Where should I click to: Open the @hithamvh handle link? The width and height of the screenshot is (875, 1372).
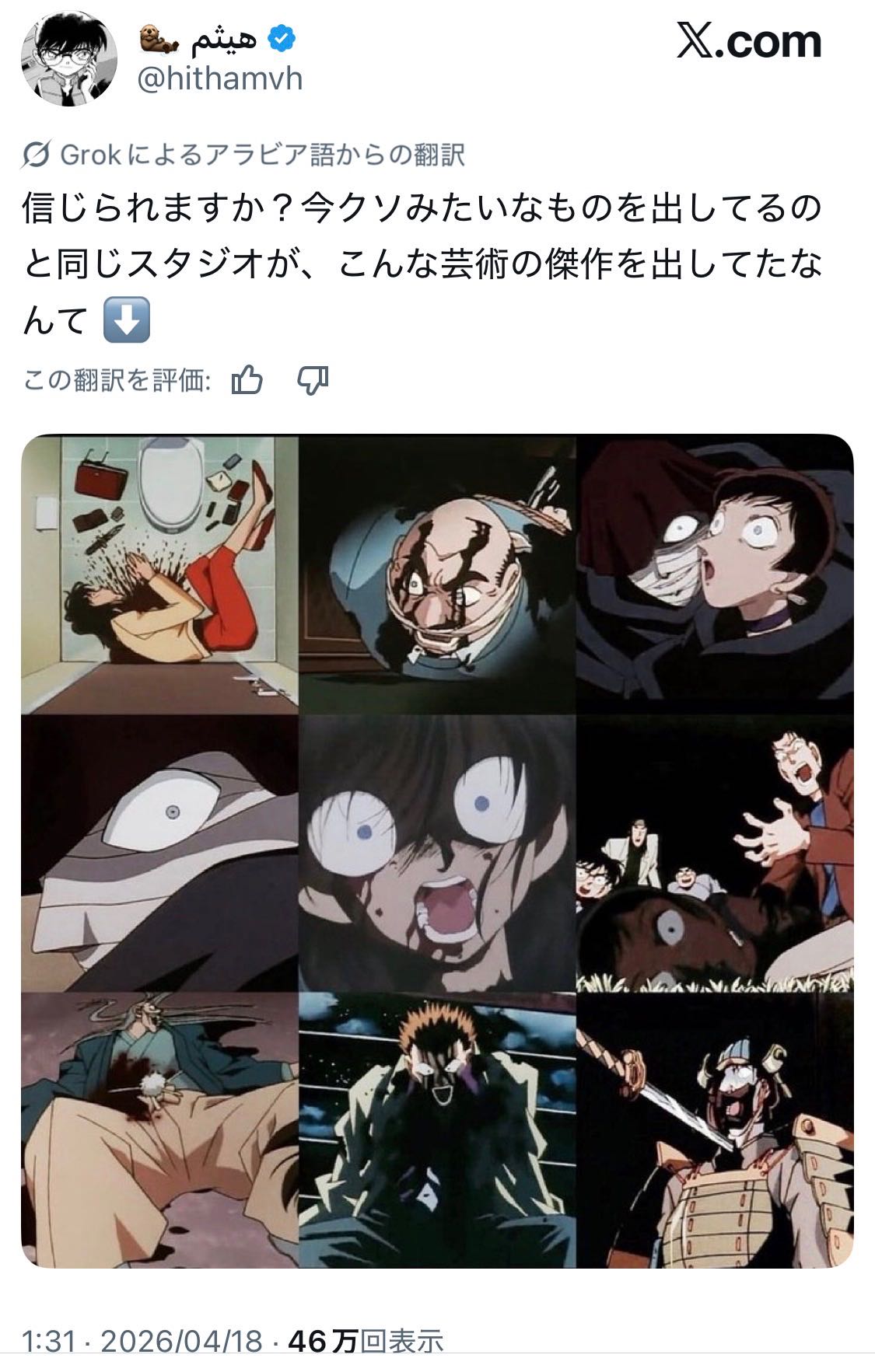pyautogui.click(x=220, y=79)
